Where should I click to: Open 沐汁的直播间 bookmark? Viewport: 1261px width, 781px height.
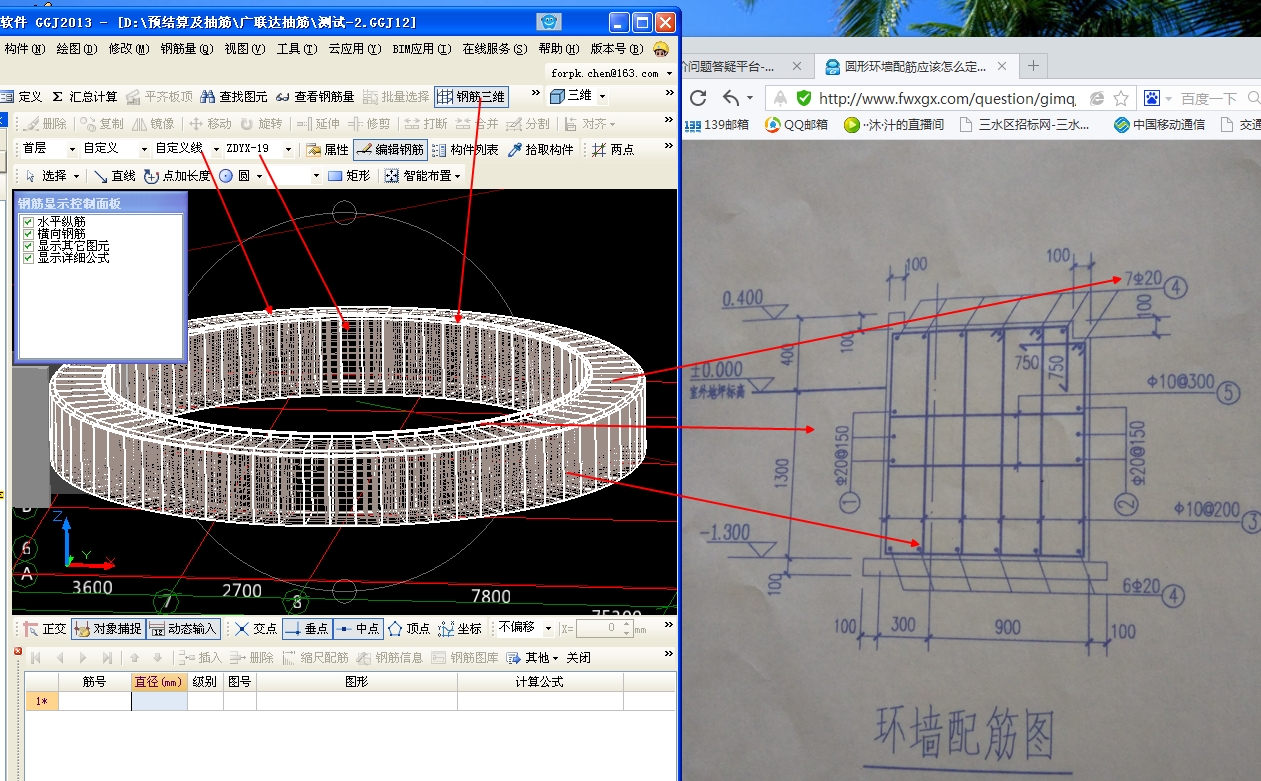point(894,125)
